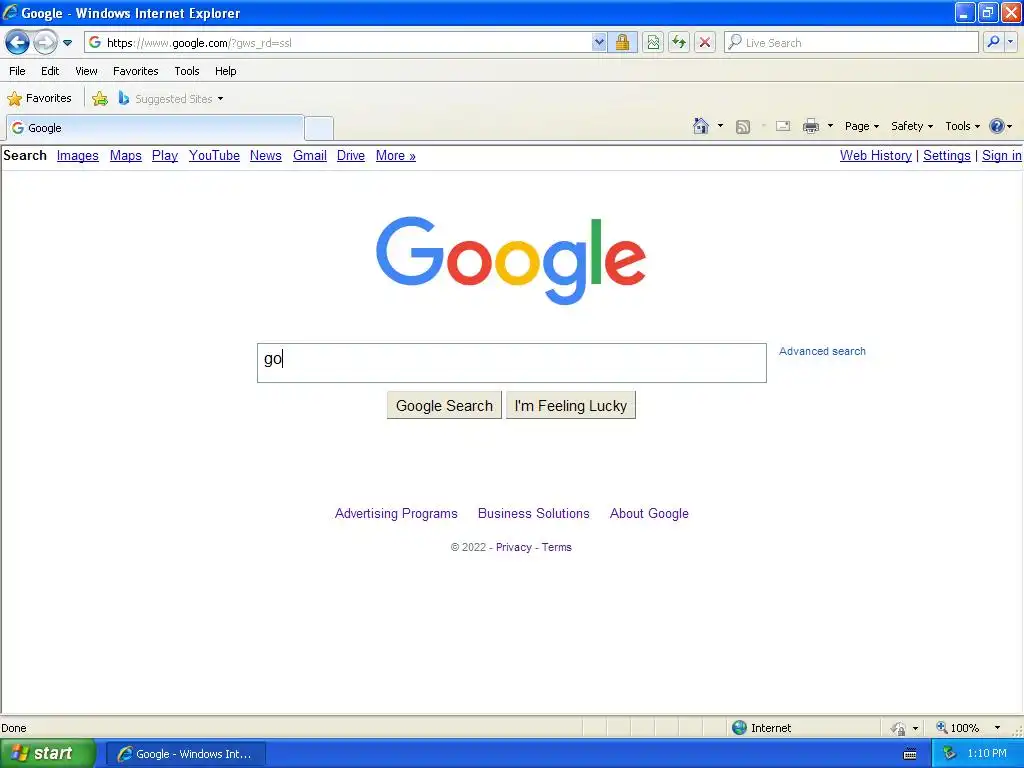Screen dimensions: 1024x768
Task: Click the Refresh green arrows icon
Action: (x=679, y=43)
